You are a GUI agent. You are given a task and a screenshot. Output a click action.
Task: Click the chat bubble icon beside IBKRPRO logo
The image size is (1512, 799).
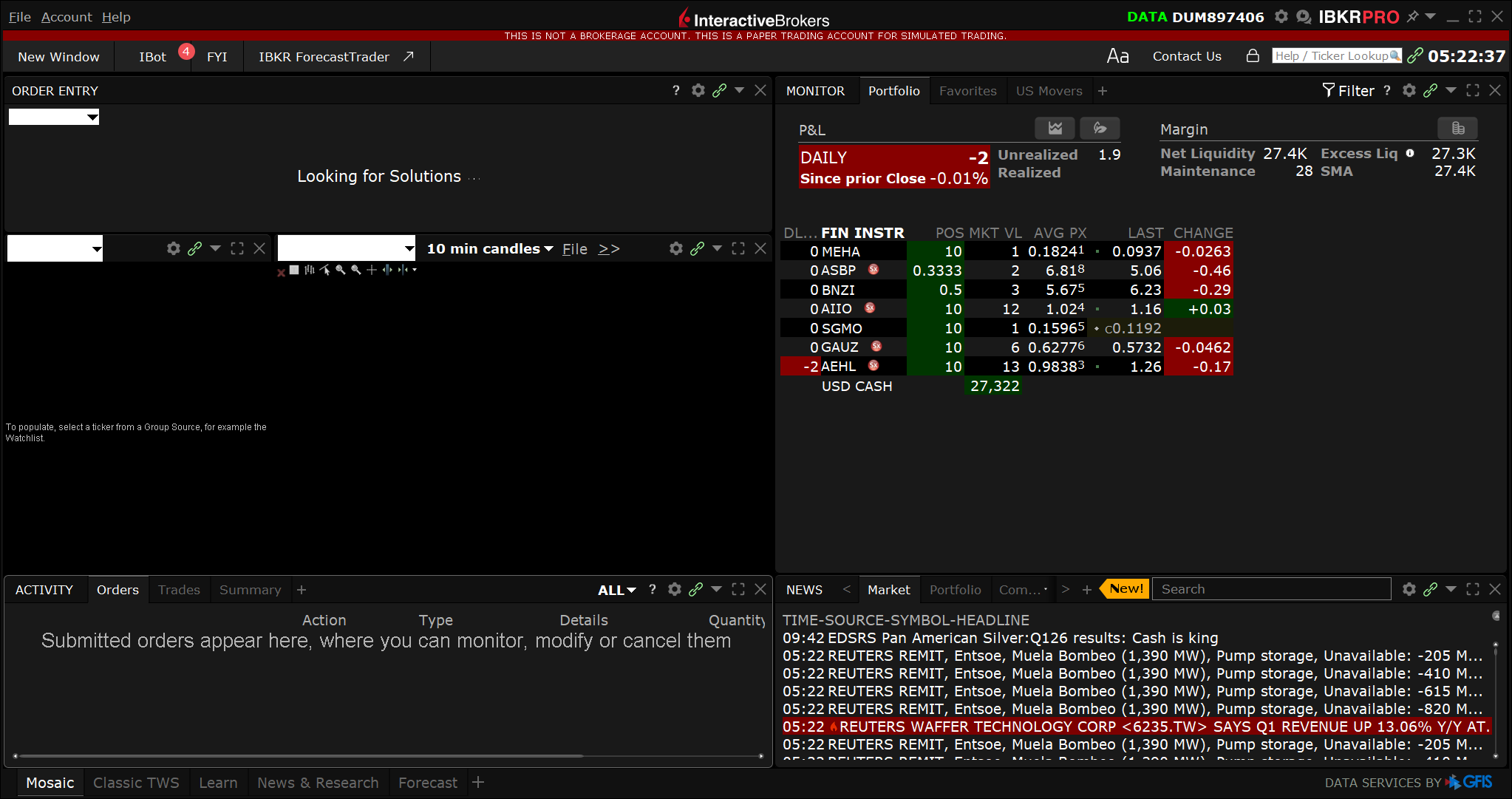coord(1304,16)
